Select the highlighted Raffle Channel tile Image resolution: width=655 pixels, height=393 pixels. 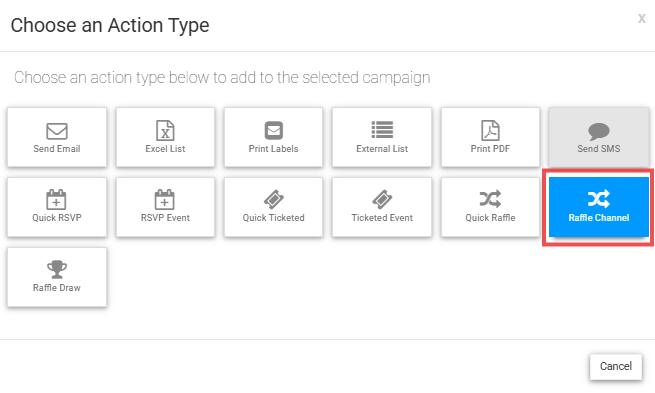coord(599,207)
